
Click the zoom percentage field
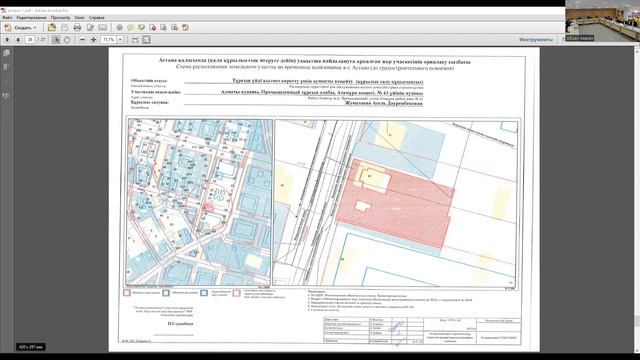coord(109,40)
